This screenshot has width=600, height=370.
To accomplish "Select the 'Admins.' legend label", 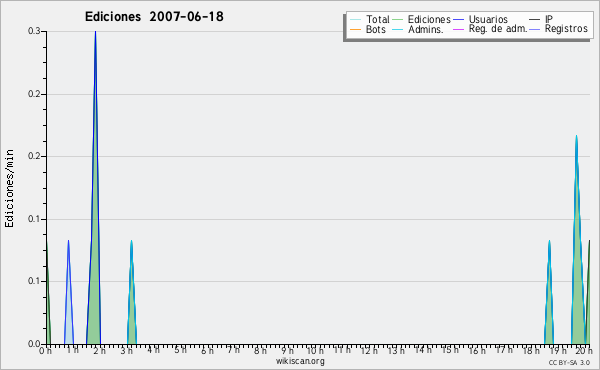I will click(426, 29).
